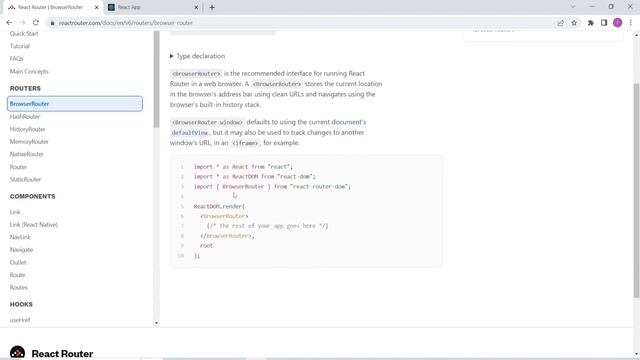Image resolution: width=640 pixels, height=360 pixels.
Task: Click the site lock icon in address bar
Action: (52, 23)
